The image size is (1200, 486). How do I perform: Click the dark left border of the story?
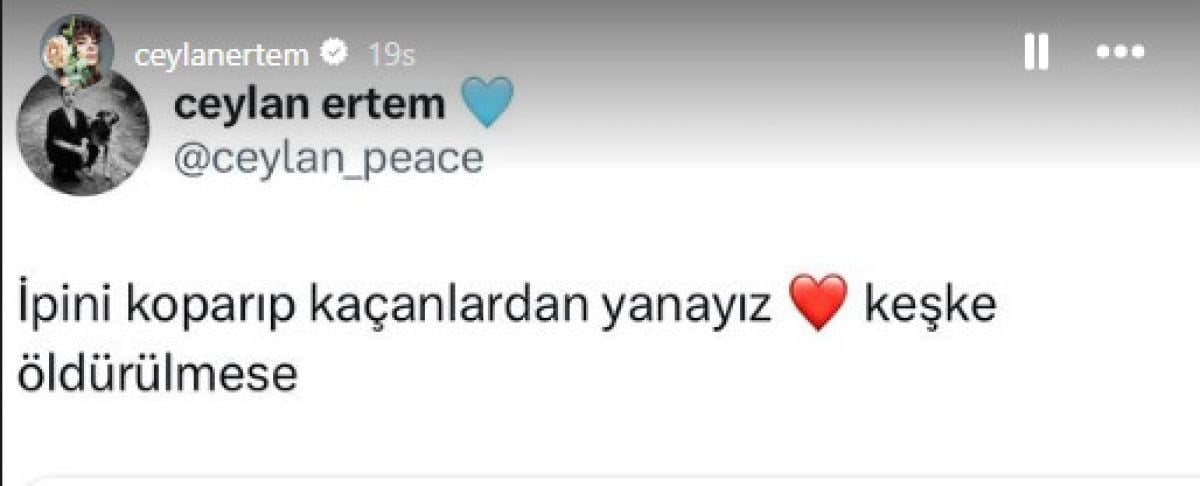[3, 243]
